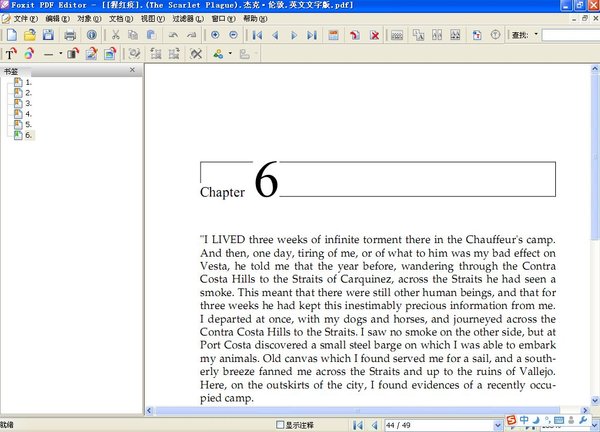Open the 对象 menu
This screenshot has height=432, width=600.
point(89,18)
